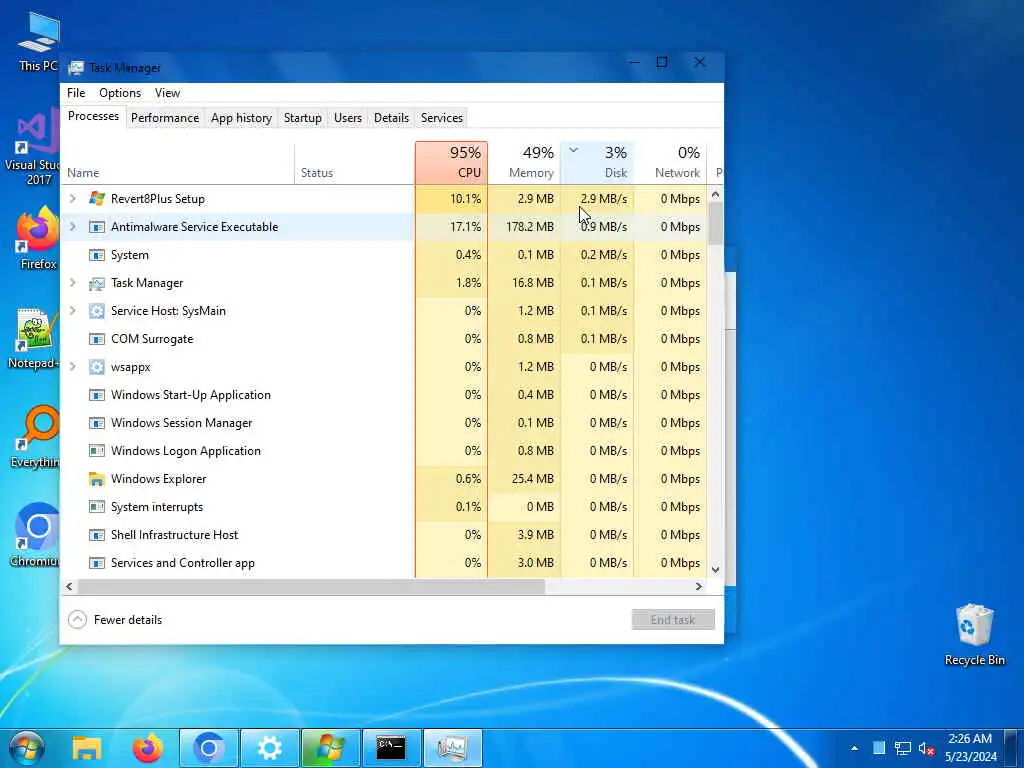Viewport: 1024px width, 768px height.
Task: Sort by the Status column header
Action: click(355, 163)
